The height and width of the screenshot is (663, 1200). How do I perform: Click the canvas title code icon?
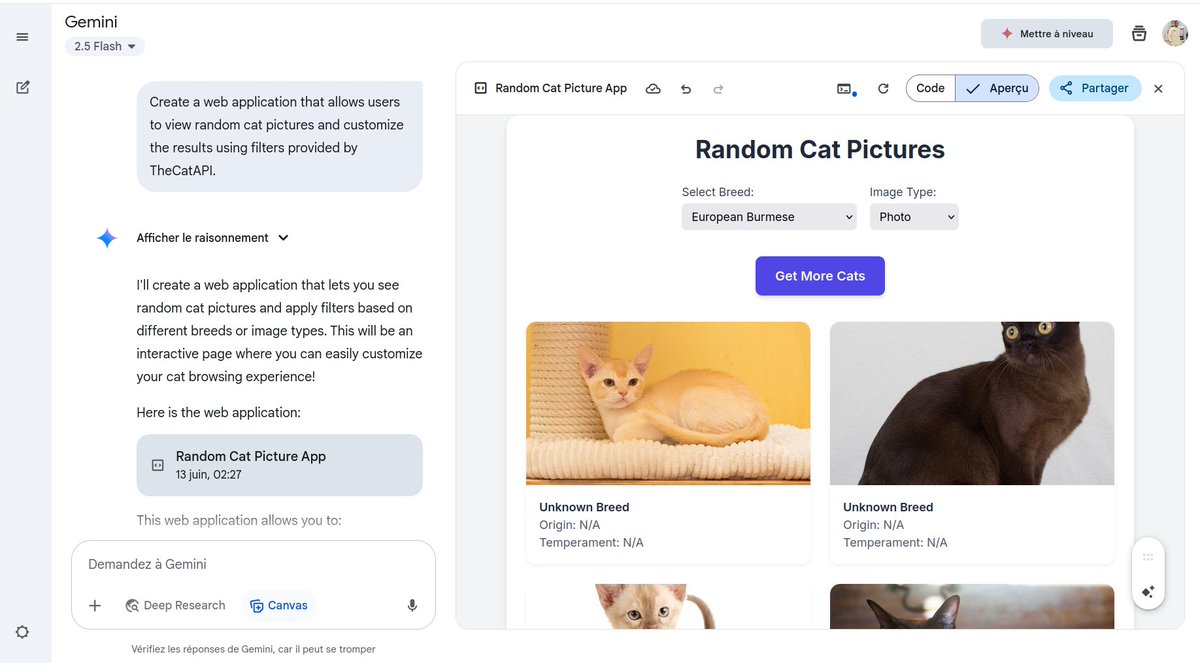click(x=480, y=88)
